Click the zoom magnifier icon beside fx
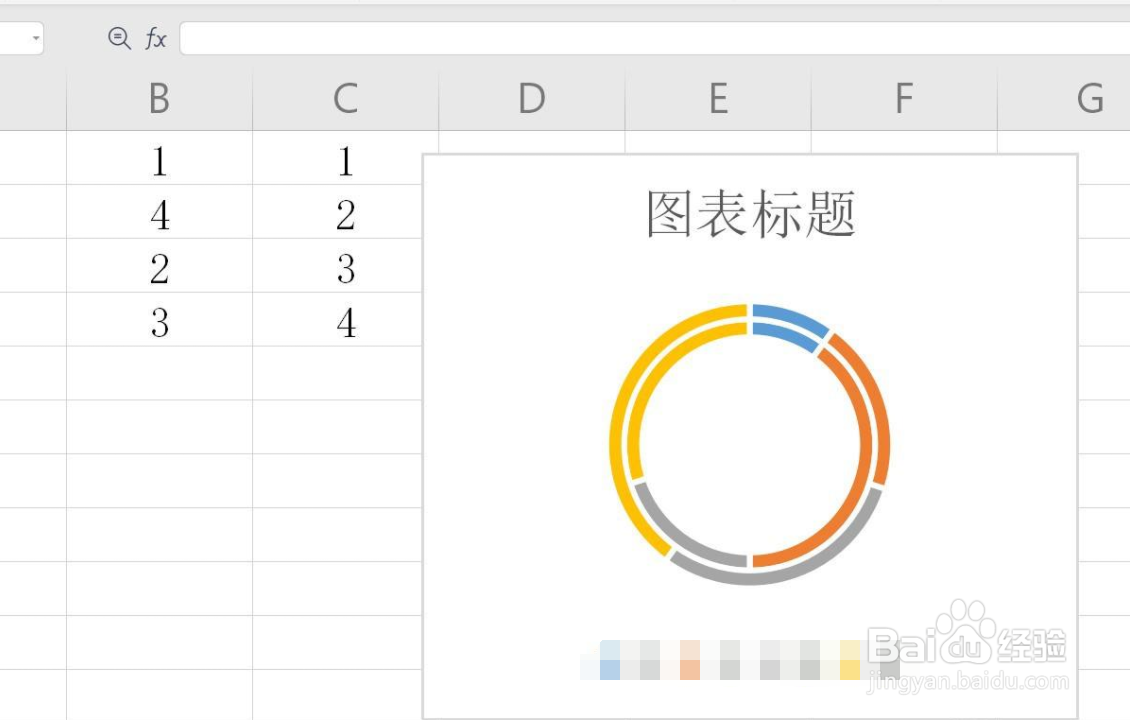Viewport: 1130px width, 720px height. point(119,38)
